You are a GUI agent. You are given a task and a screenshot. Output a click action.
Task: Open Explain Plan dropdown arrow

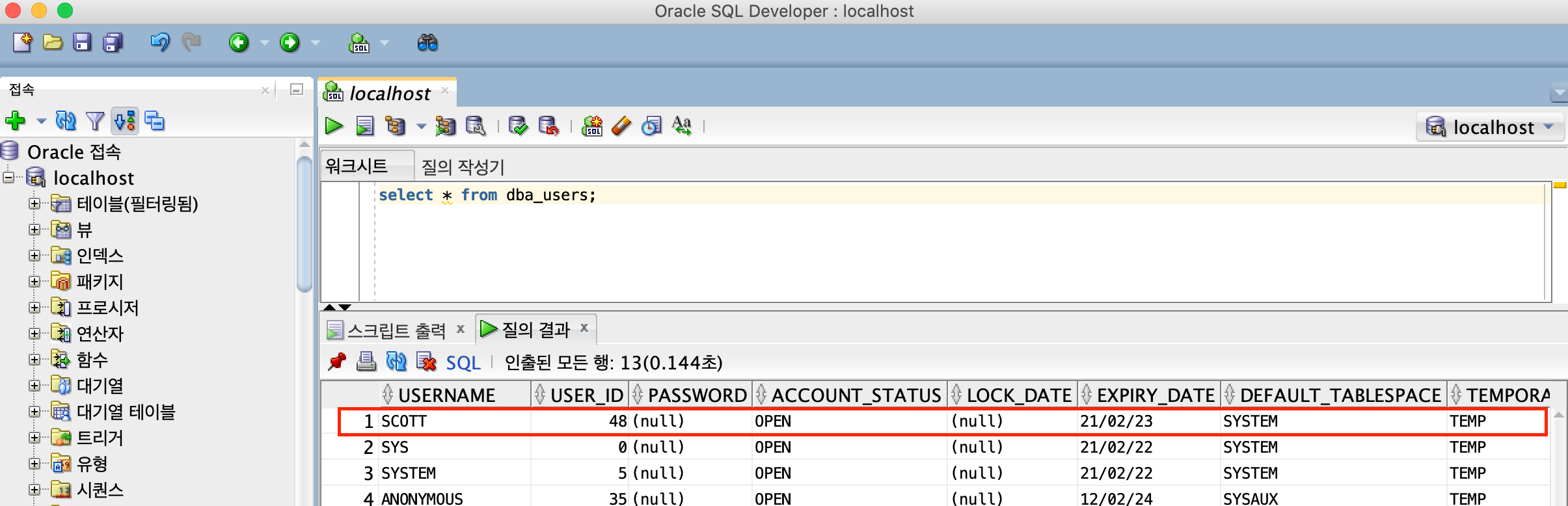click(x=421, y=126)
